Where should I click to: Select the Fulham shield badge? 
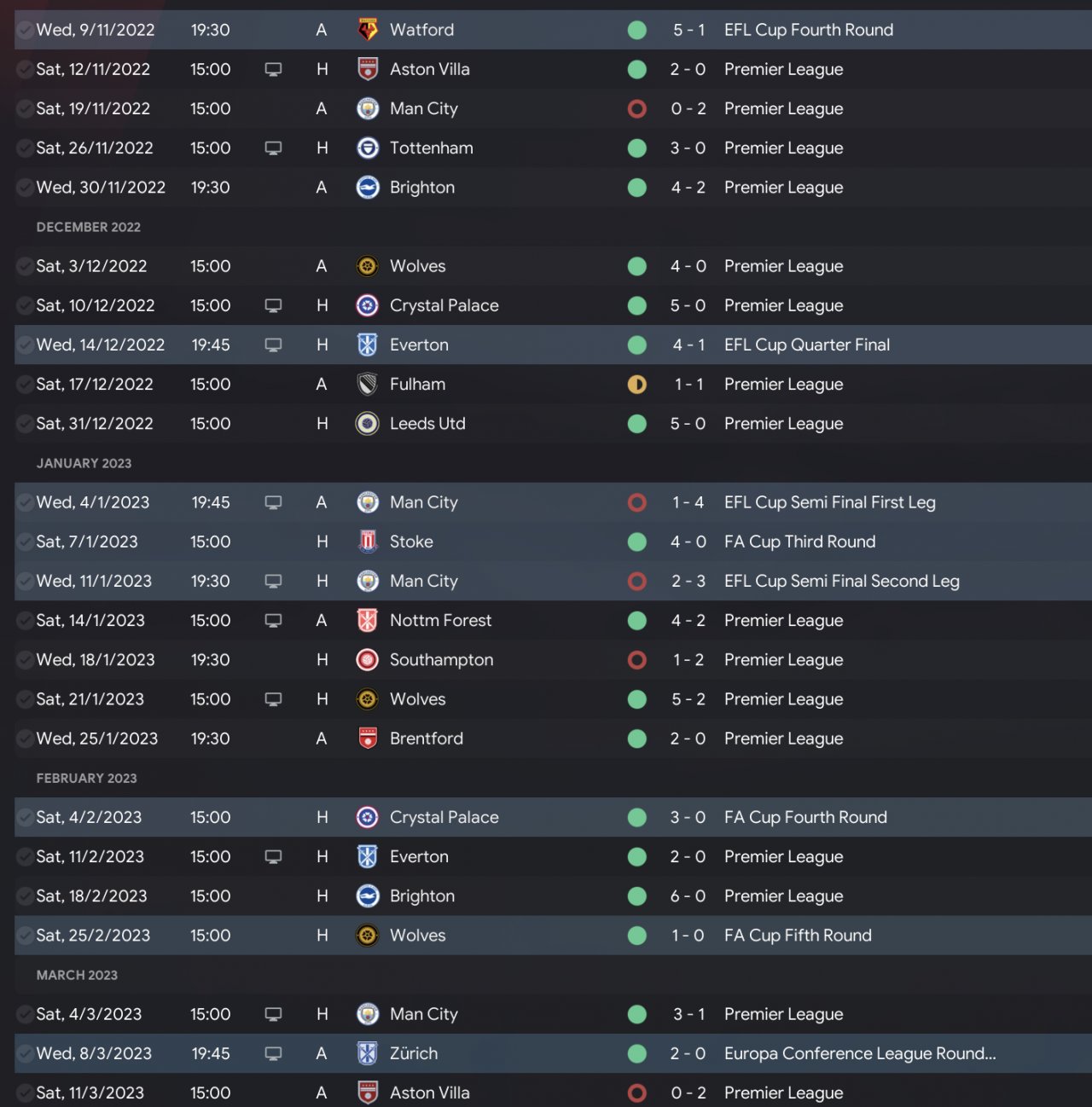[x=368, y=385]
